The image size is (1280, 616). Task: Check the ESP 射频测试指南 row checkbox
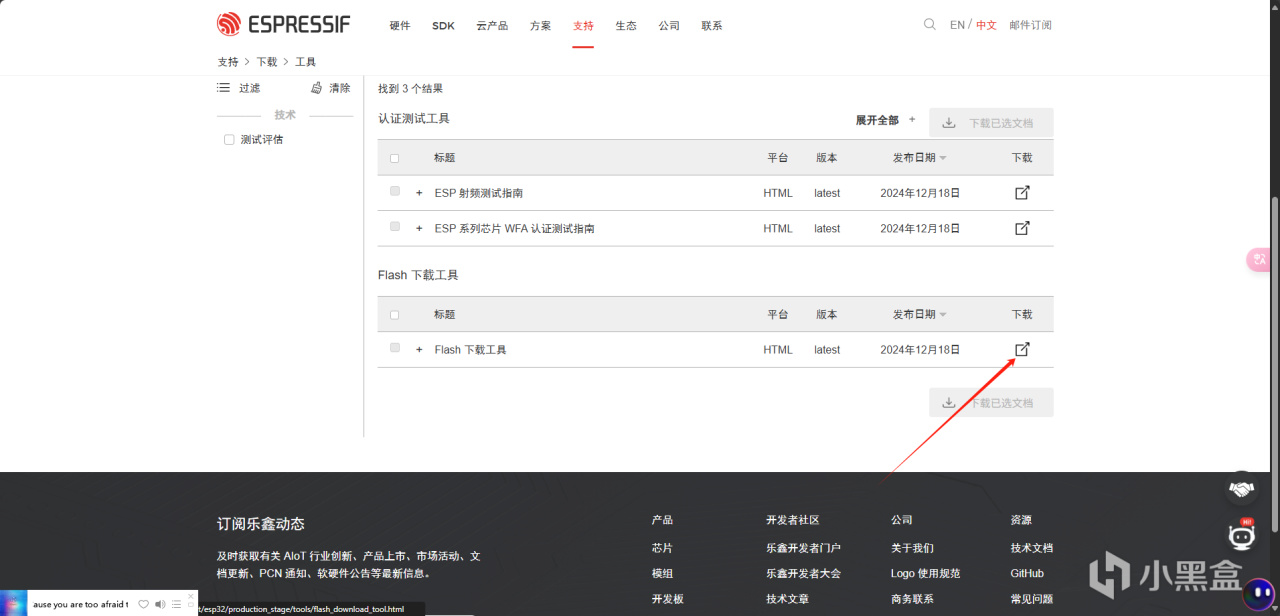(395, 191)
